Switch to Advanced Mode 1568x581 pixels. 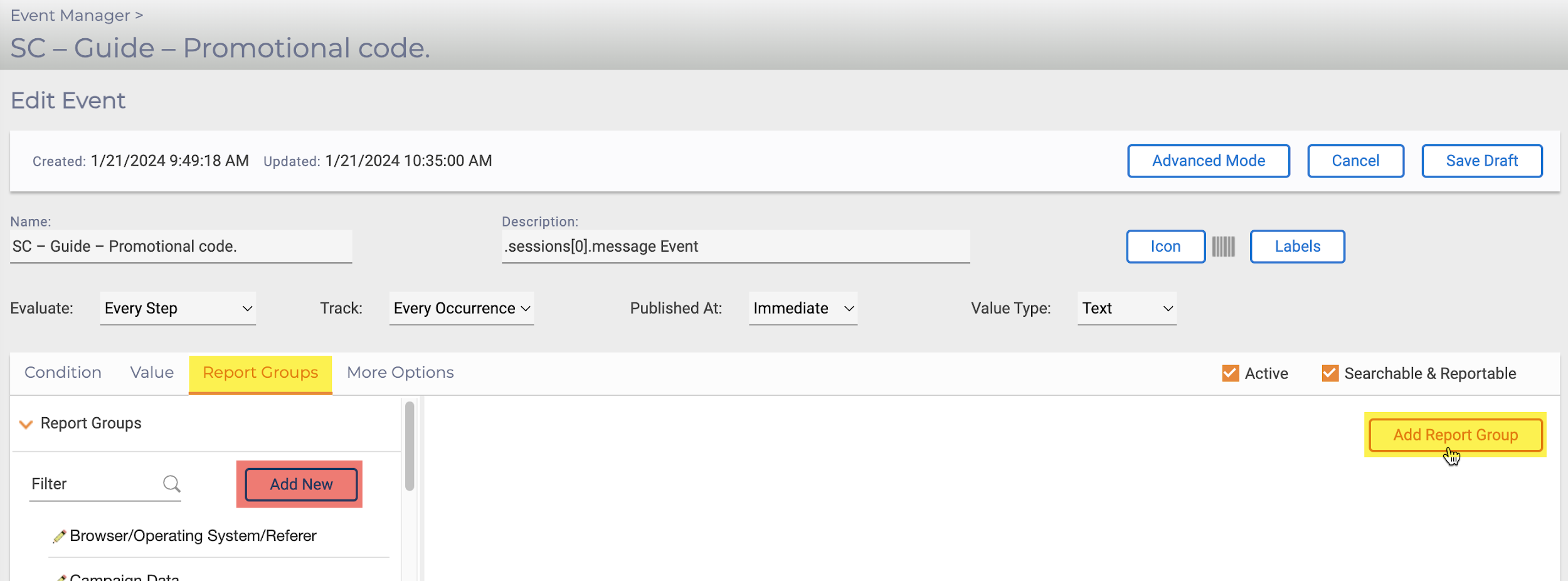click(1208, 161)
